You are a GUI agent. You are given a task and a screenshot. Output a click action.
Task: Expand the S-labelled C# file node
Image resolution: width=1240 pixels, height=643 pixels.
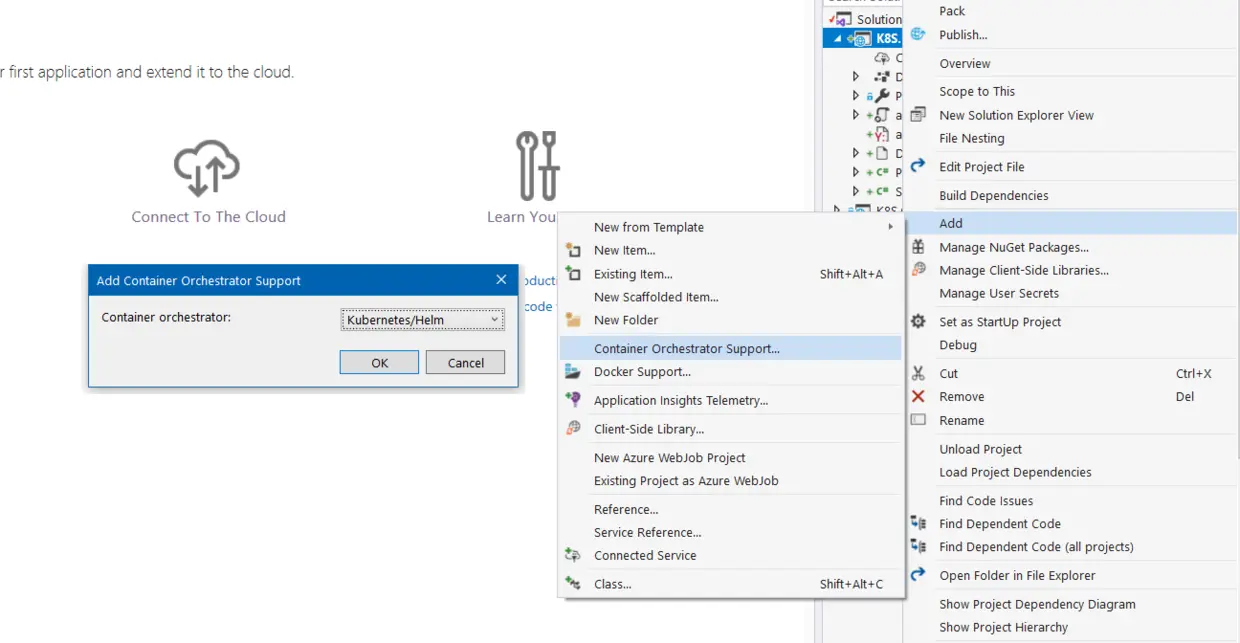[x=855, y=191]
